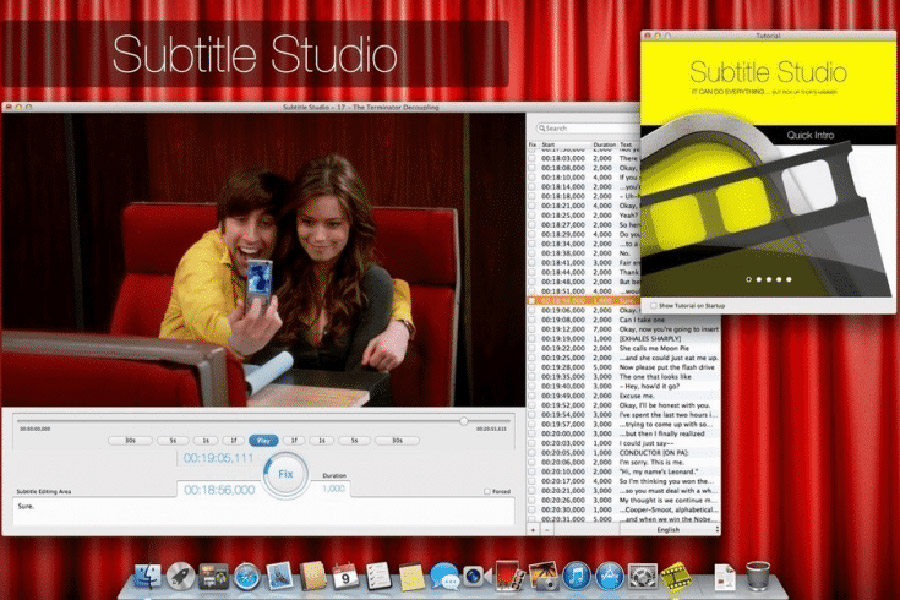Click the subtitle start time 00:18:56,000 field
Viewport: 900px width, 600px height.
point(219,490)
